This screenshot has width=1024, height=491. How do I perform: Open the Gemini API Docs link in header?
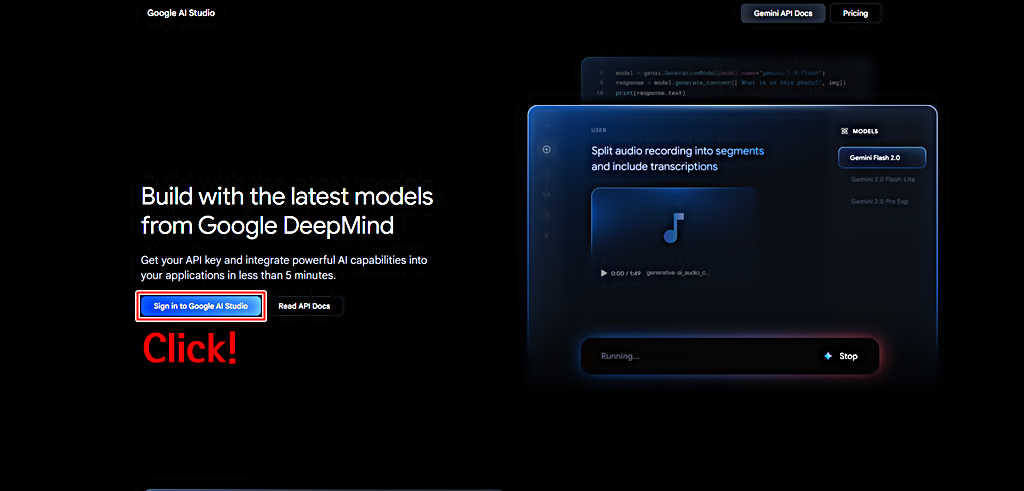coord(783,13)
